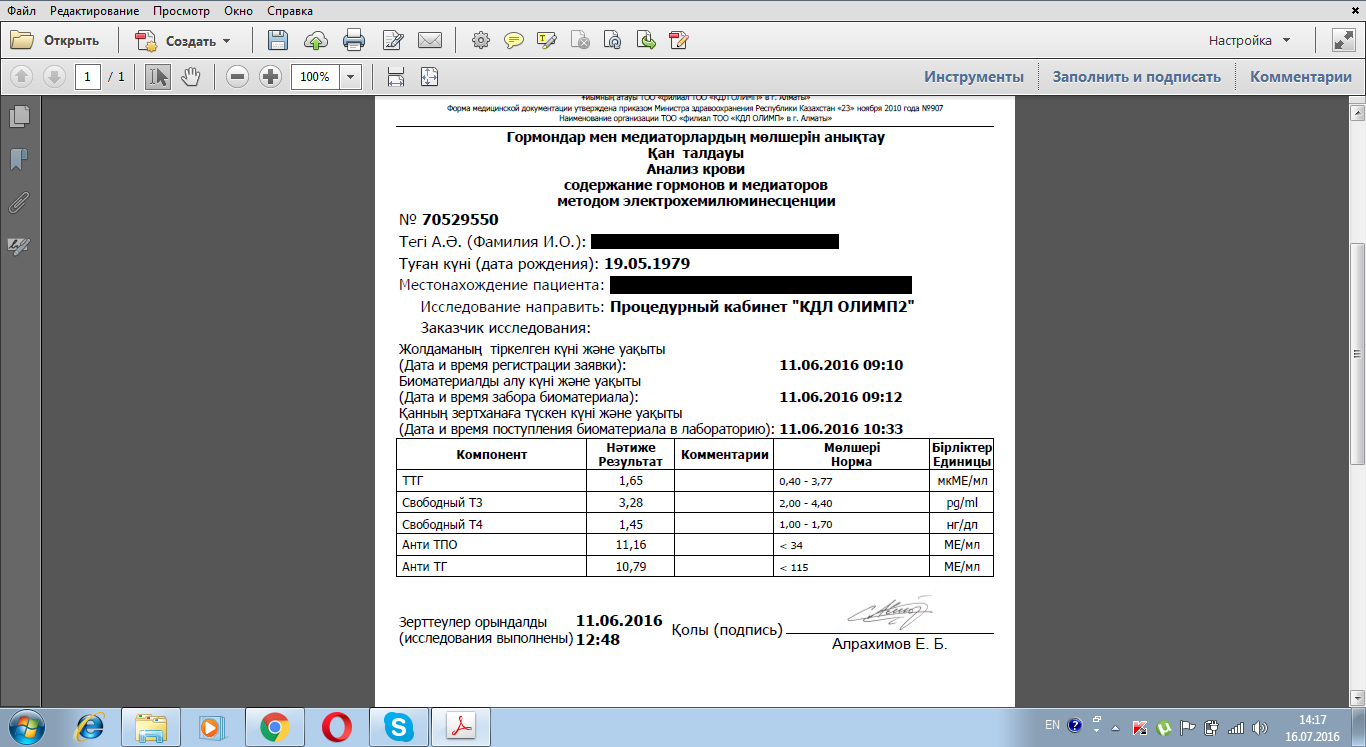Activate the text selection cursor tool
The width and height of the screenshot is (1366, 747).
point(157,77)
